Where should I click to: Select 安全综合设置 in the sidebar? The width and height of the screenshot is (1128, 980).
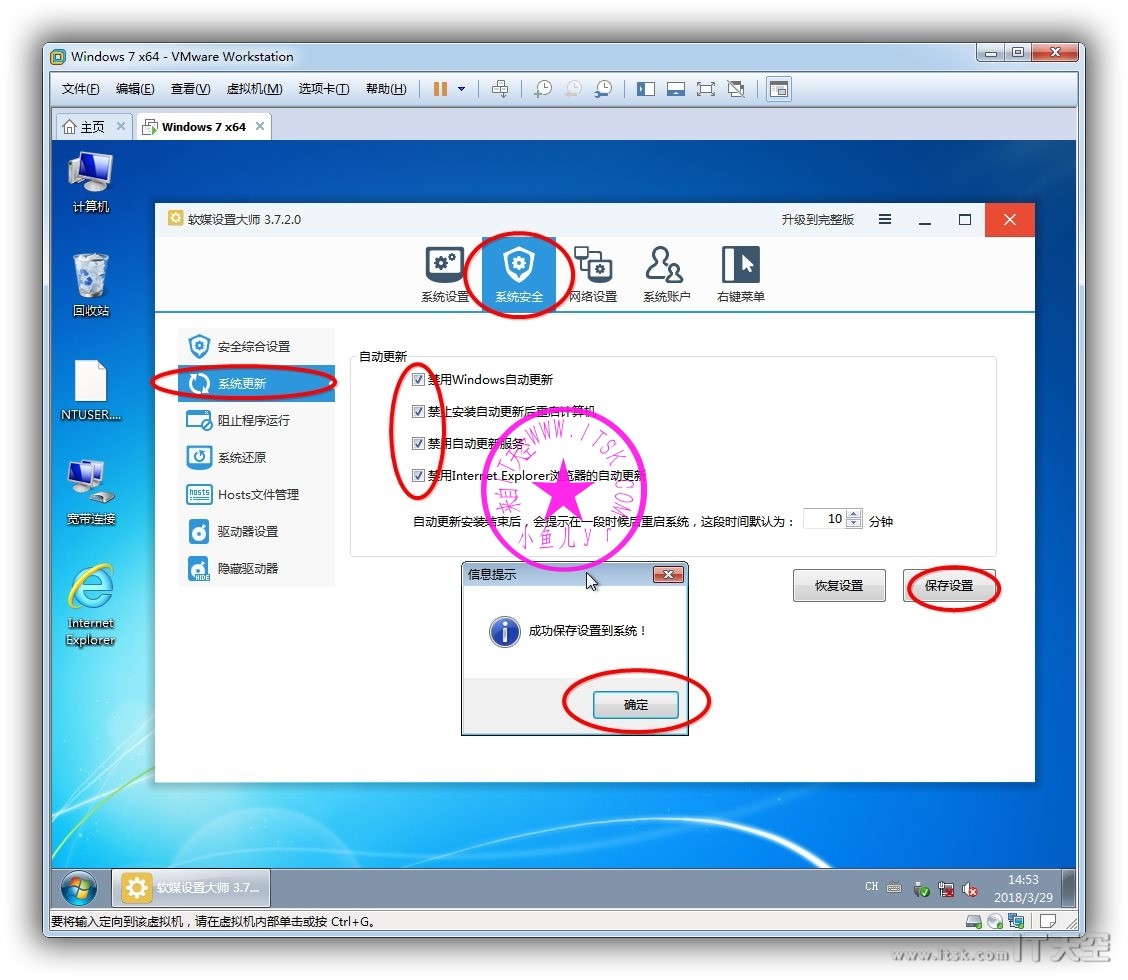point(254,347)
